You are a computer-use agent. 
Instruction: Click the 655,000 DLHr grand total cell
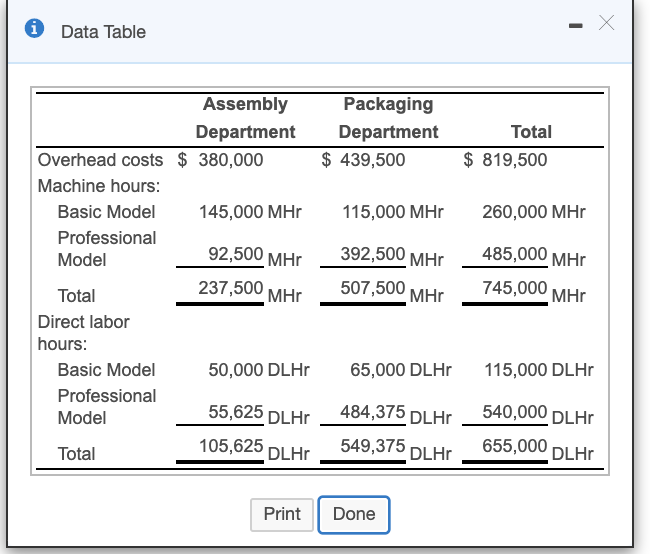(538, 451)
